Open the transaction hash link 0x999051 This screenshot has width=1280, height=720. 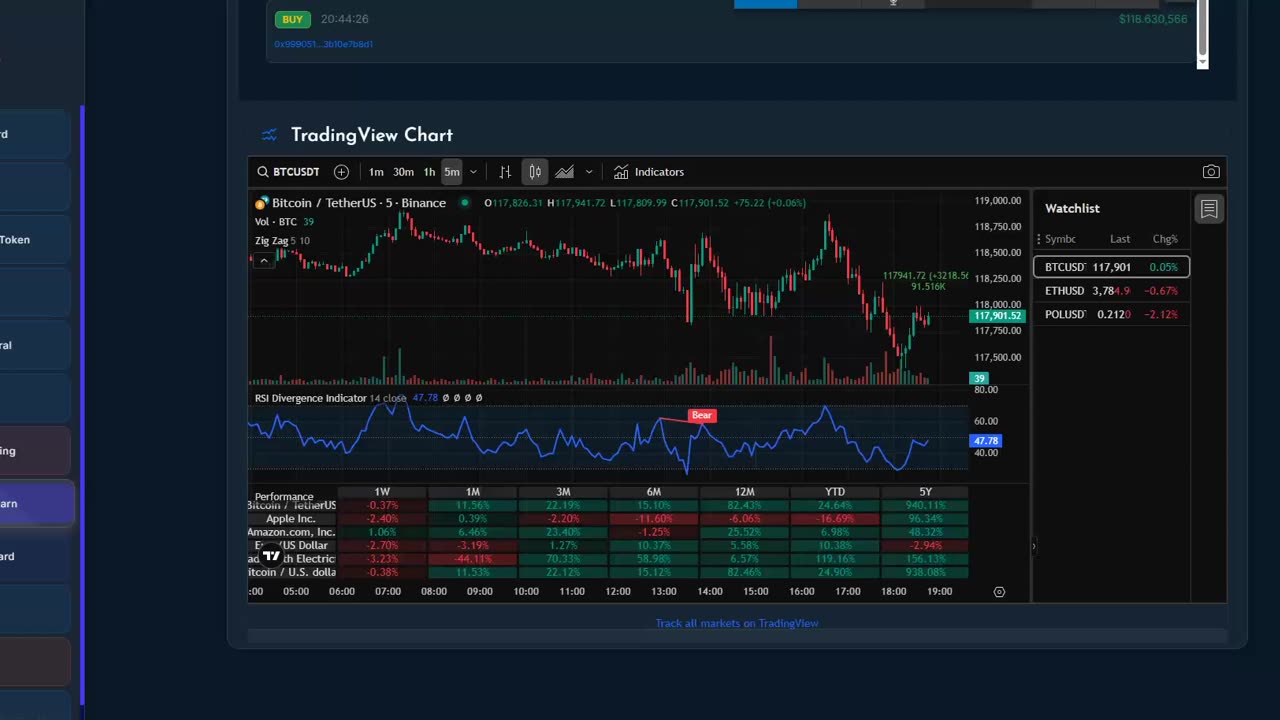pos(324,44)
